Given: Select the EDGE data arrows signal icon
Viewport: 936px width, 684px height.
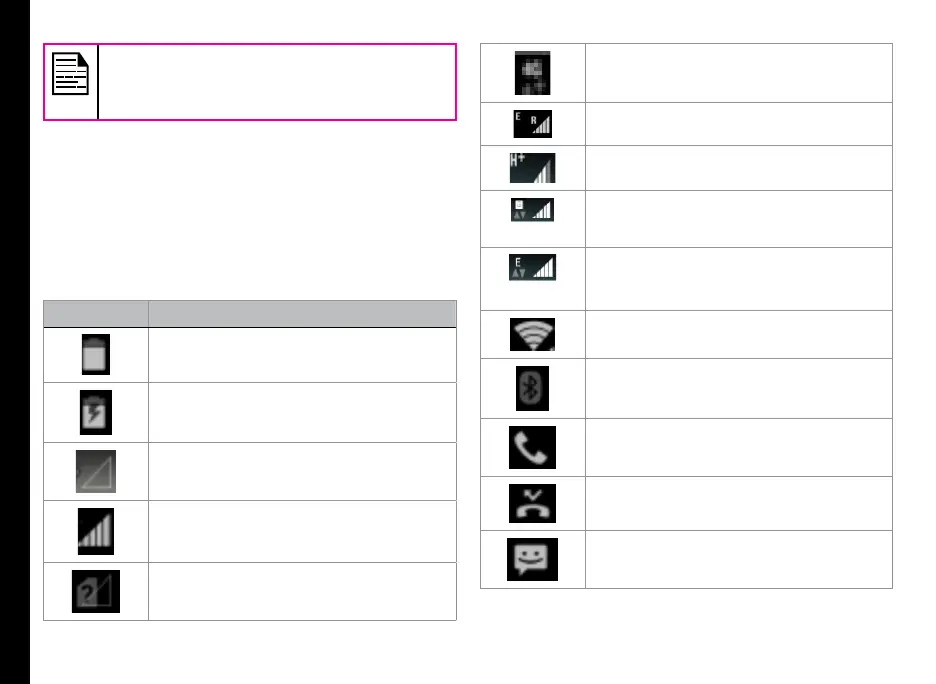Looking at the screenshot, I should [x=532, y=267].
